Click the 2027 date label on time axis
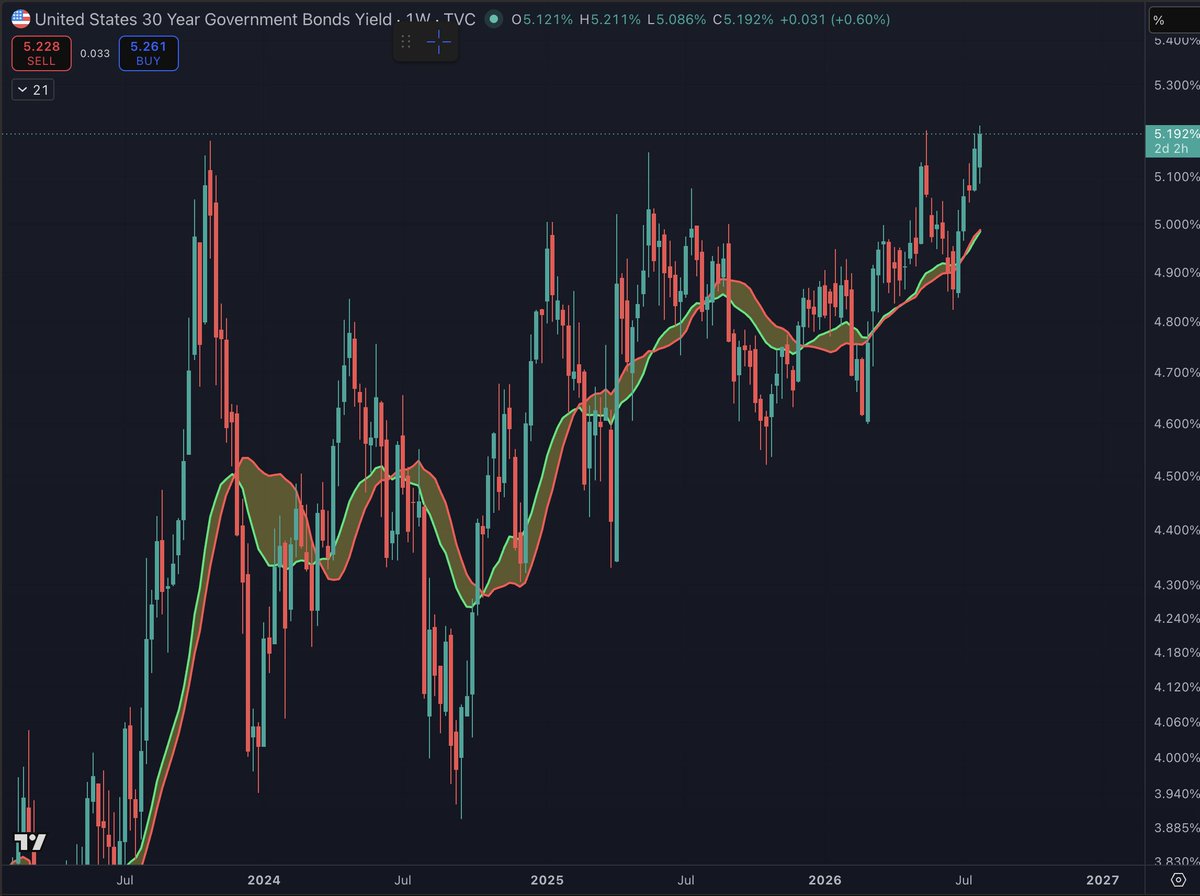Screen dimensions: 1200x896 [x=1103, y=879]
